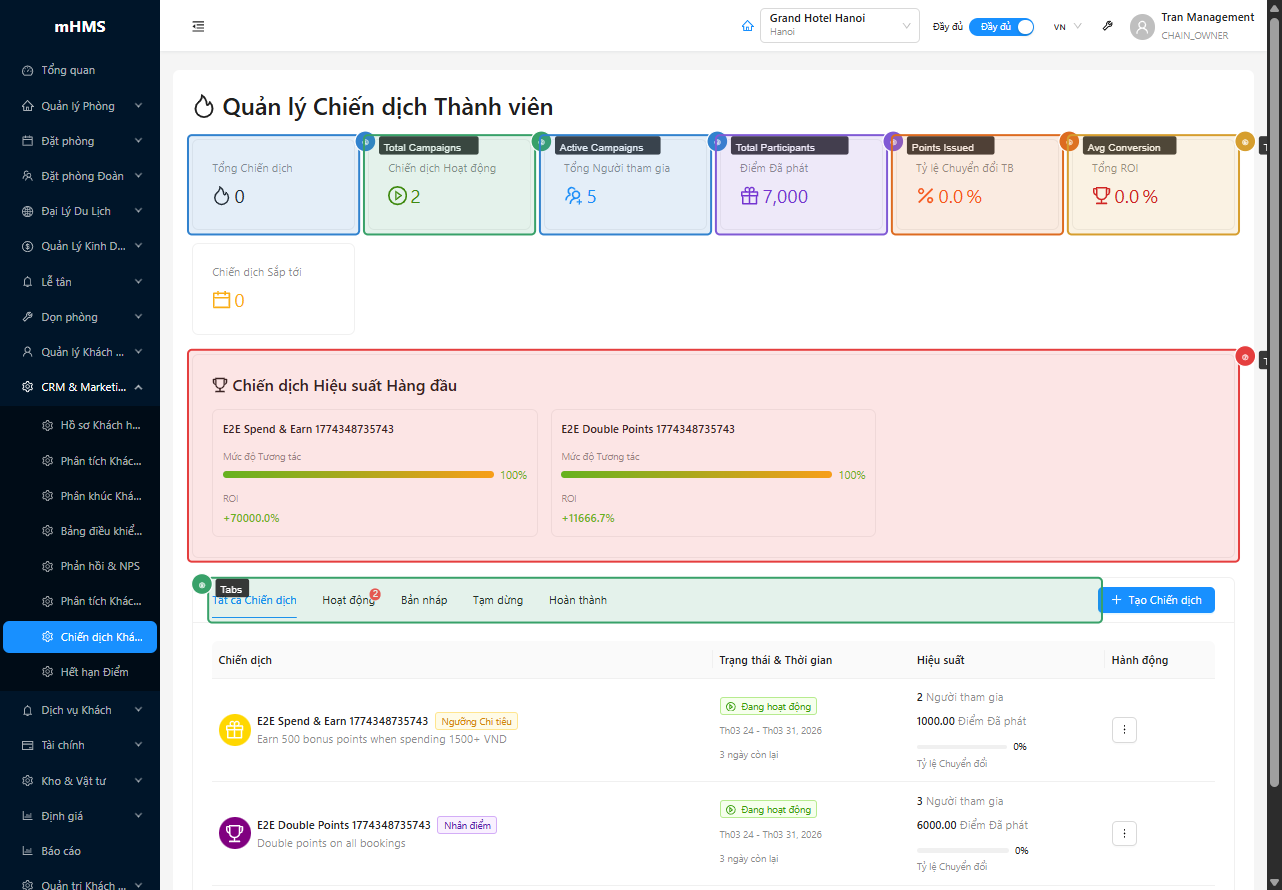This screenshot has width=1282, height=890.
Task: Open three-dot menu for E2E Double Points
Action: pyautogui.click(x=1124, y=833)
